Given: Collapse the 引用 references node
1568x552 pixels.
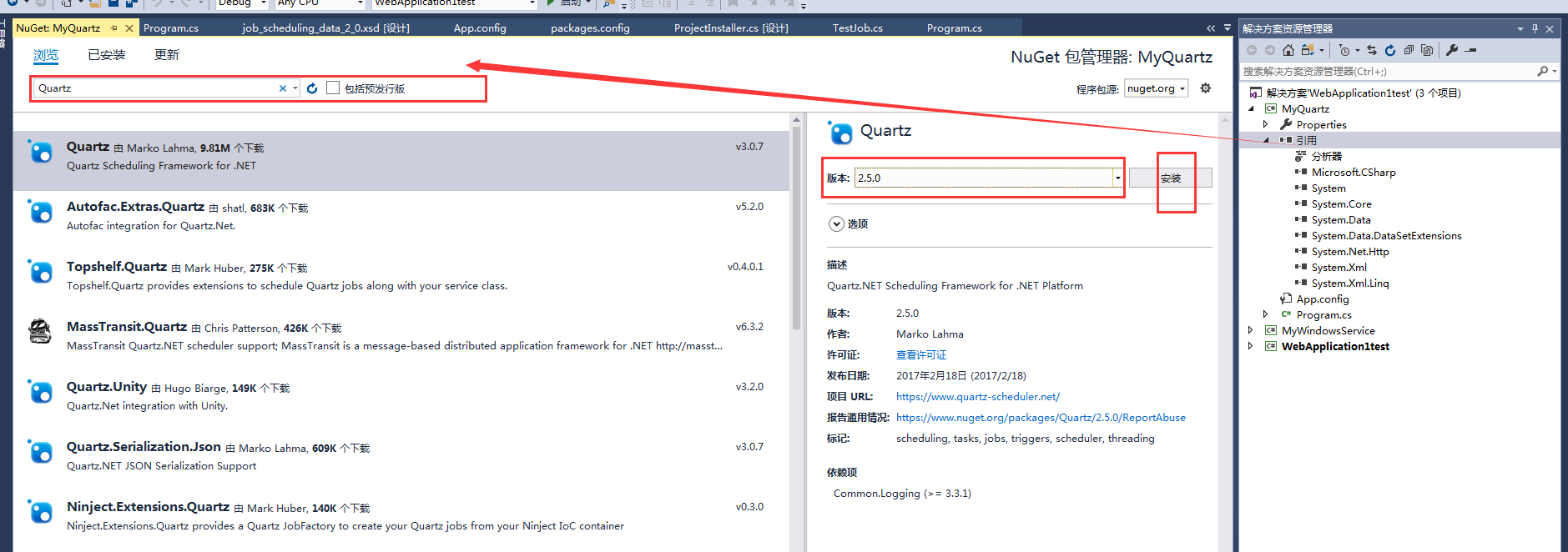Looking at the screenshot, I should pos(1266,140).
